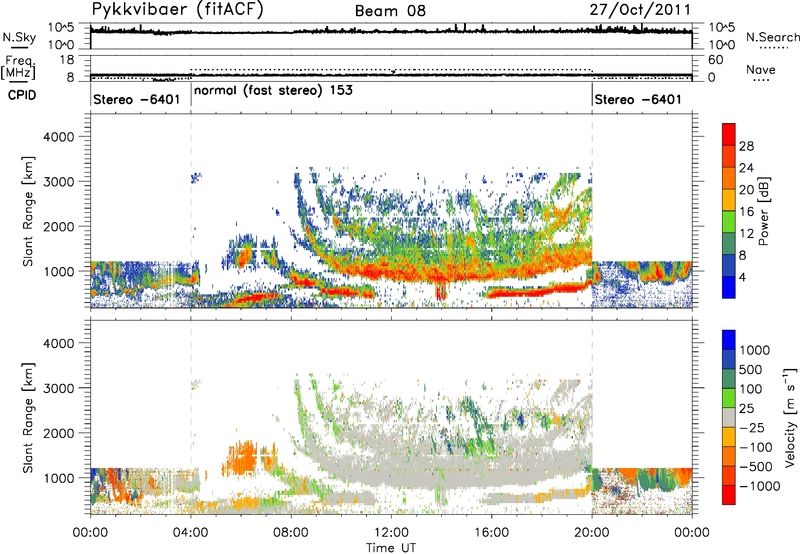The width and height of the screenshot is (800, 554).
Task: Click the 'Time UT' axis label
Action: coord(391,548)
